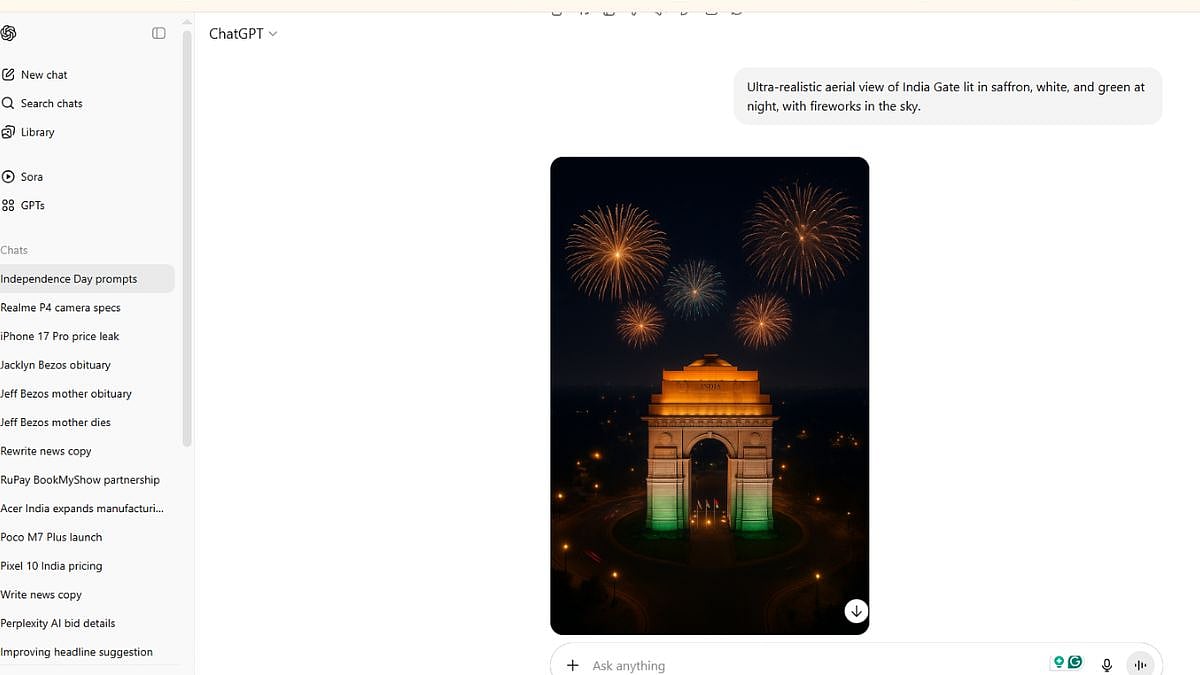Start voice mode with the waveform button
Viewport: 1200px width, 675px height.
(x=1140, y=665)
